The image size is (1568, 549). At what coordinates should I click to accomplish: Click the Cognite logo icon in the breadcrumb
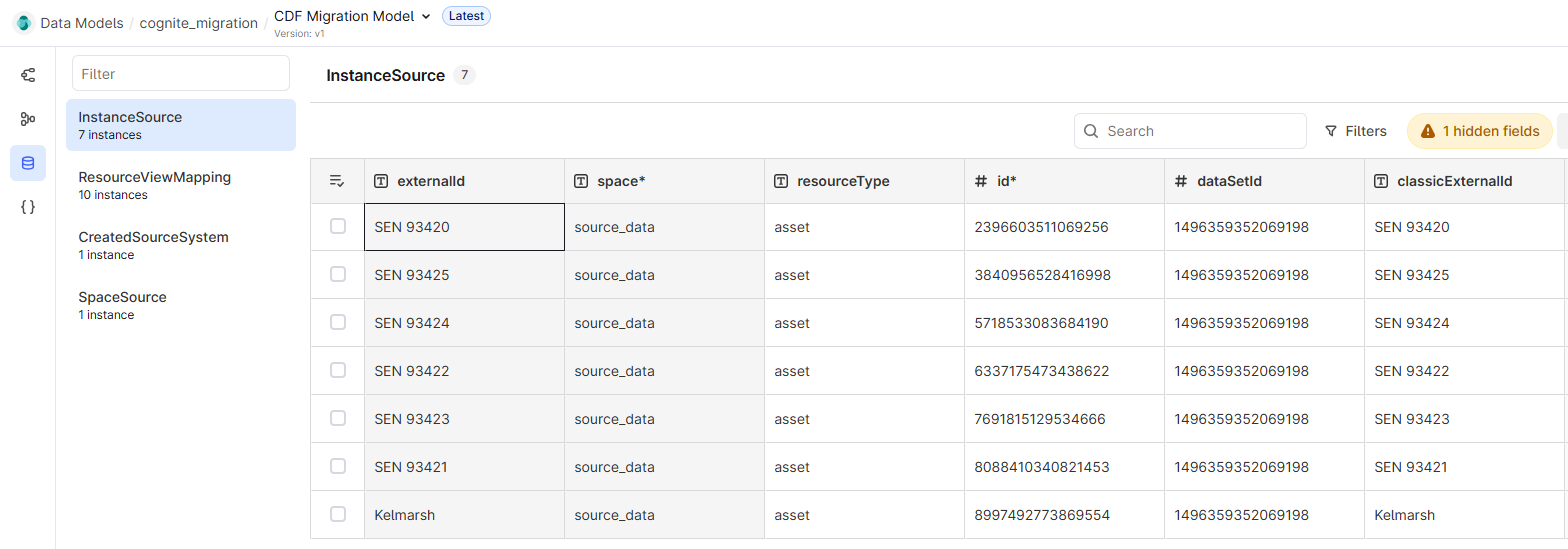click(x=24, y=22)
